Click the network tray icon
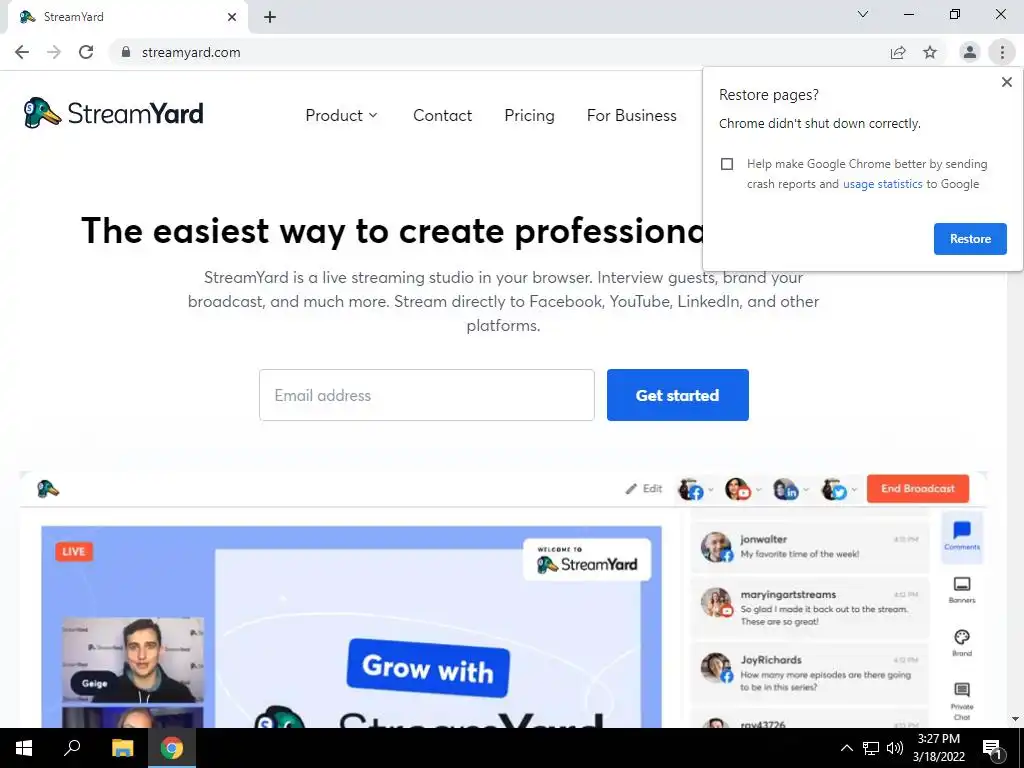Viewport: 1024px width, 768px height. (871, 748)
